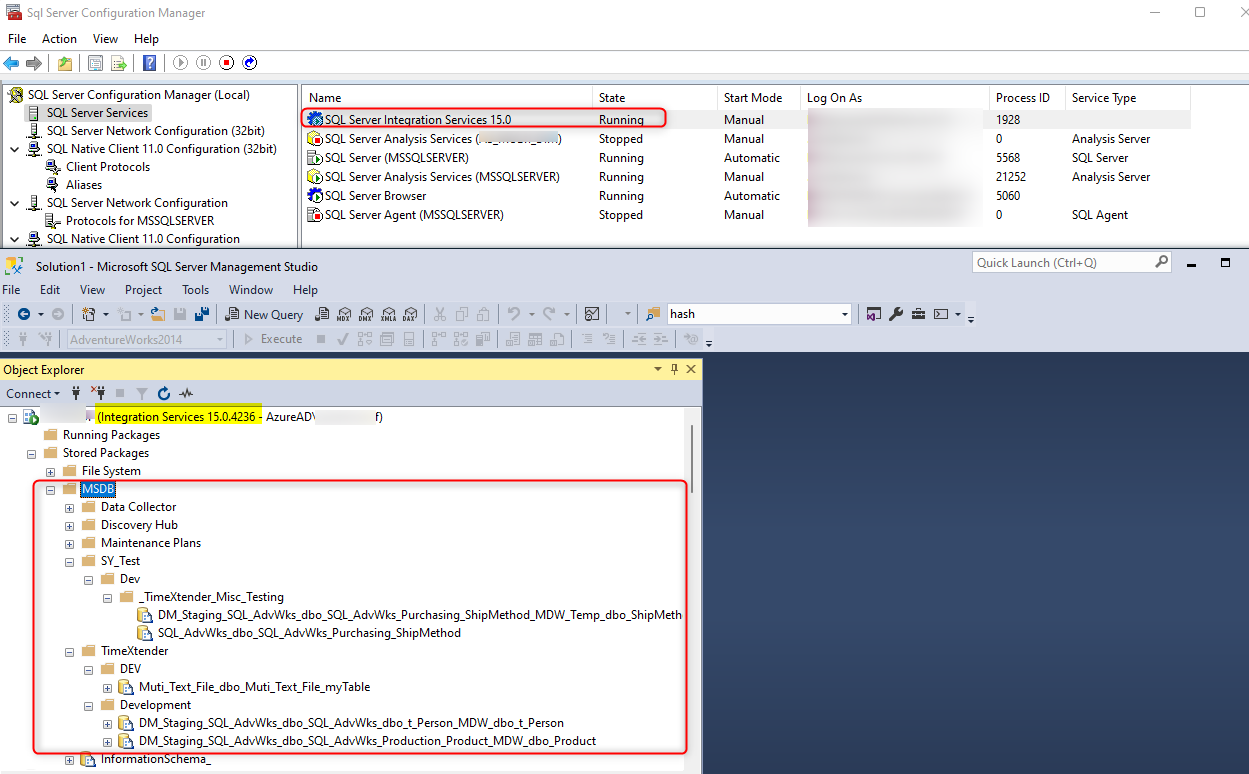Expand the Data Collector folder

(x=69, y=507)
